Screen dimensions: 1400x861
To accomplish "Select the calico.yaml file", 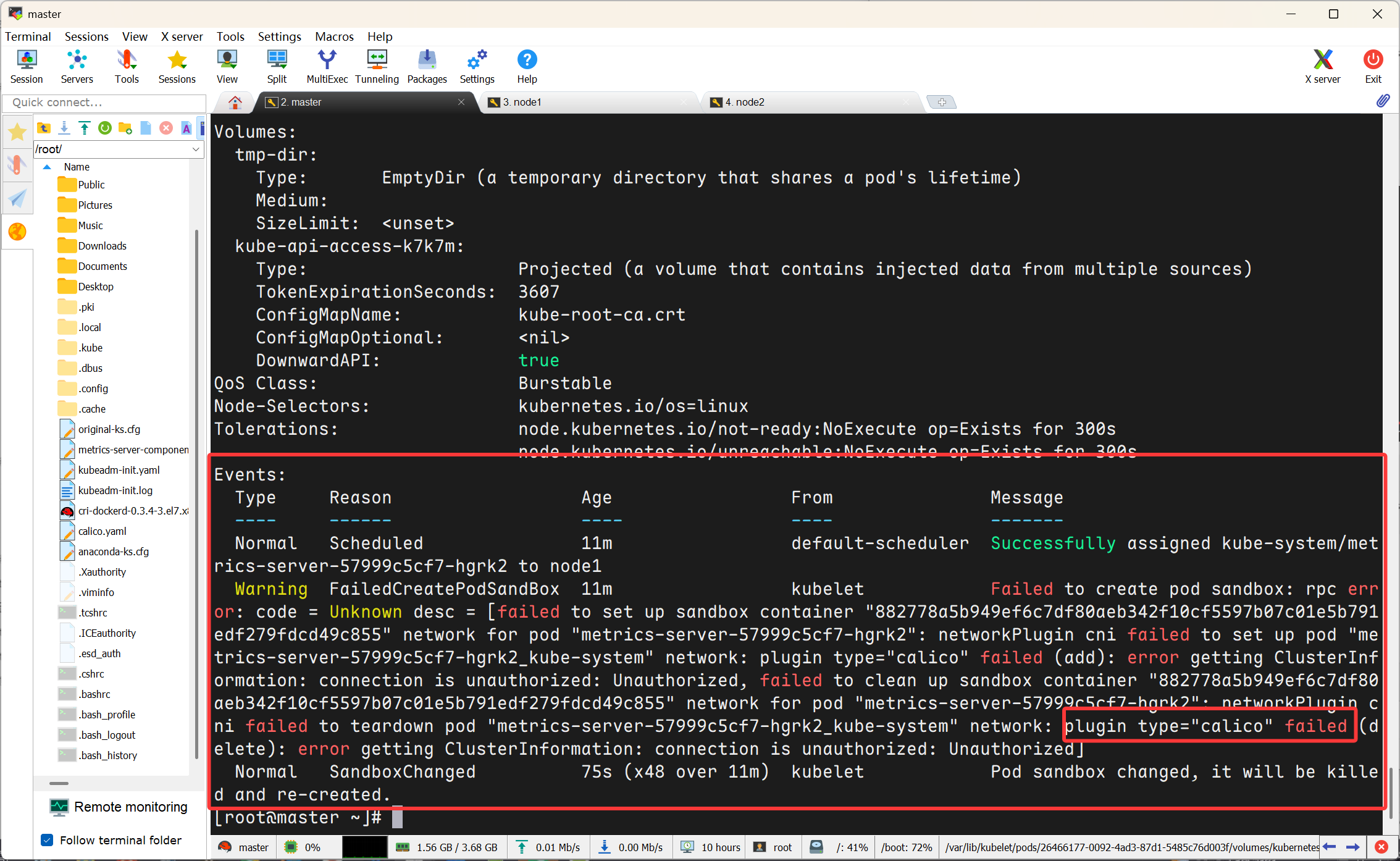I will (102, 531).
